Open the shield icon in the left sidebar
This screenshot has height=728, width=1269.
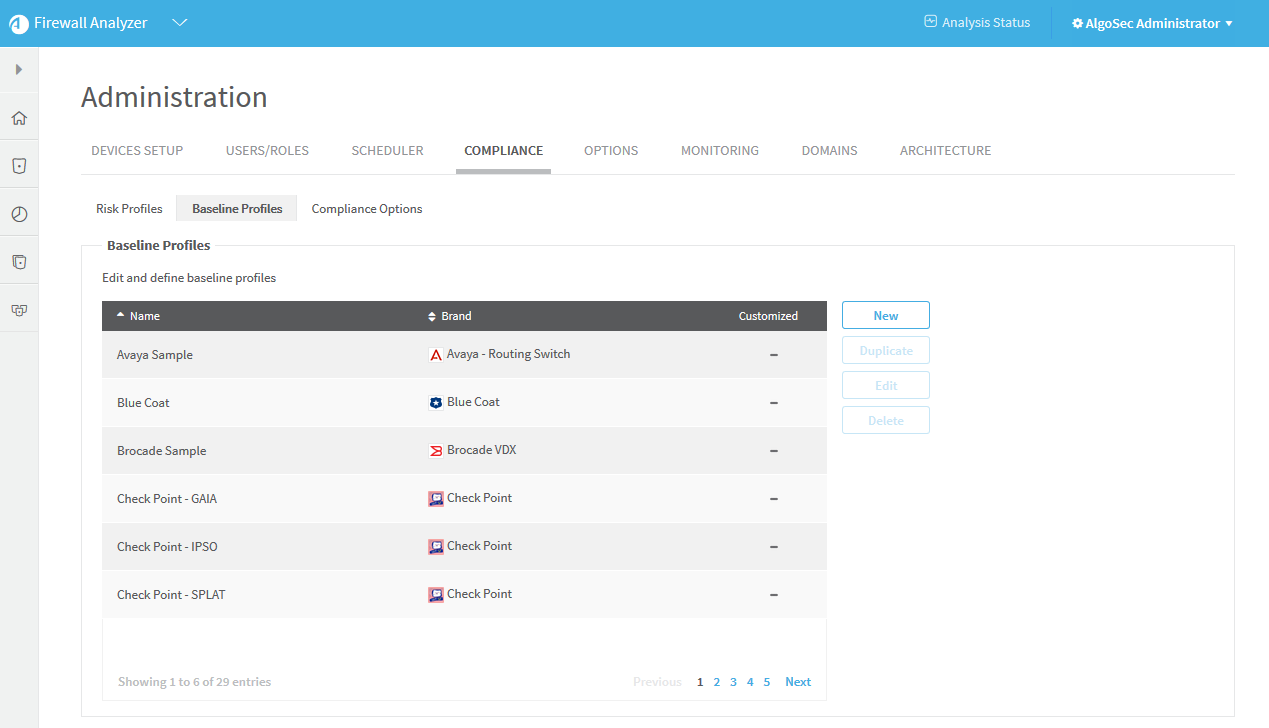[19, 166]
